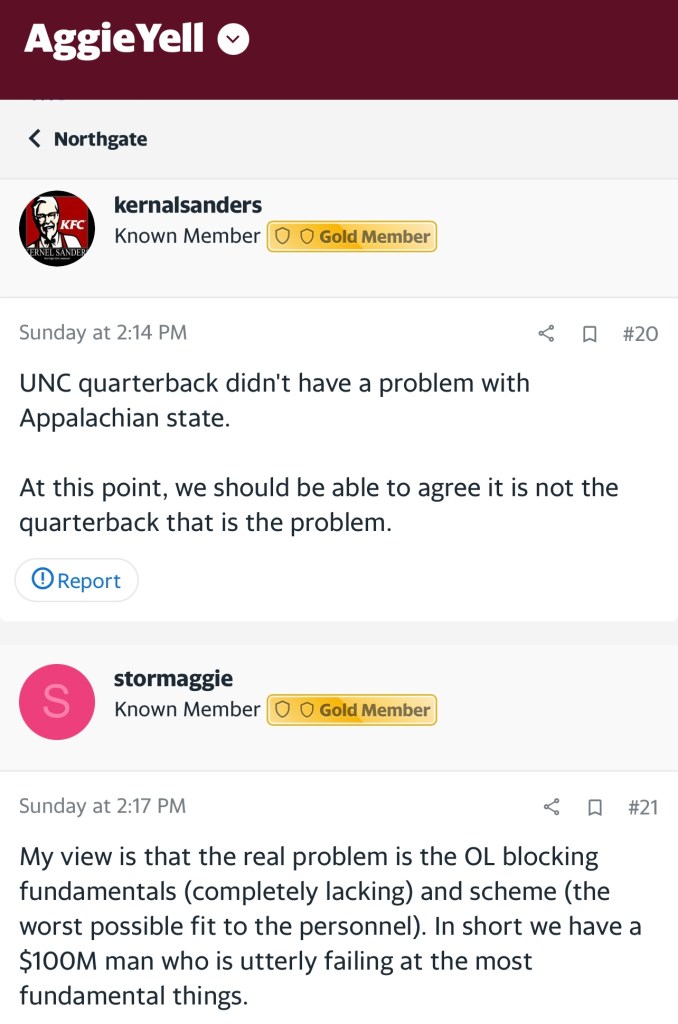
Task: Open stormaggie pink S avatar
Action: coord(57,701)
